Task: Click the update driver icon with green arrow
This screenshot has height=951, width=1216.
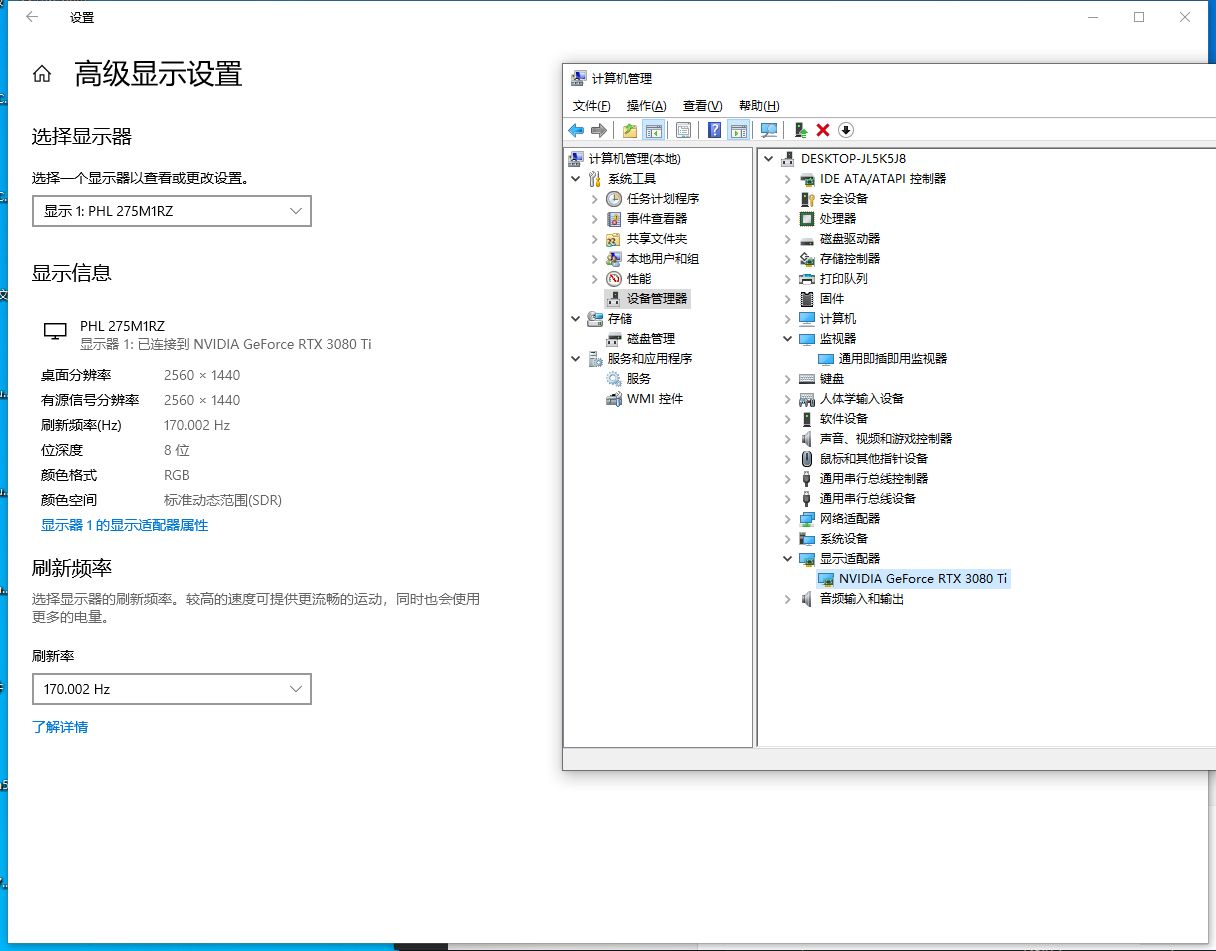Action: click(x=798, y=130)
